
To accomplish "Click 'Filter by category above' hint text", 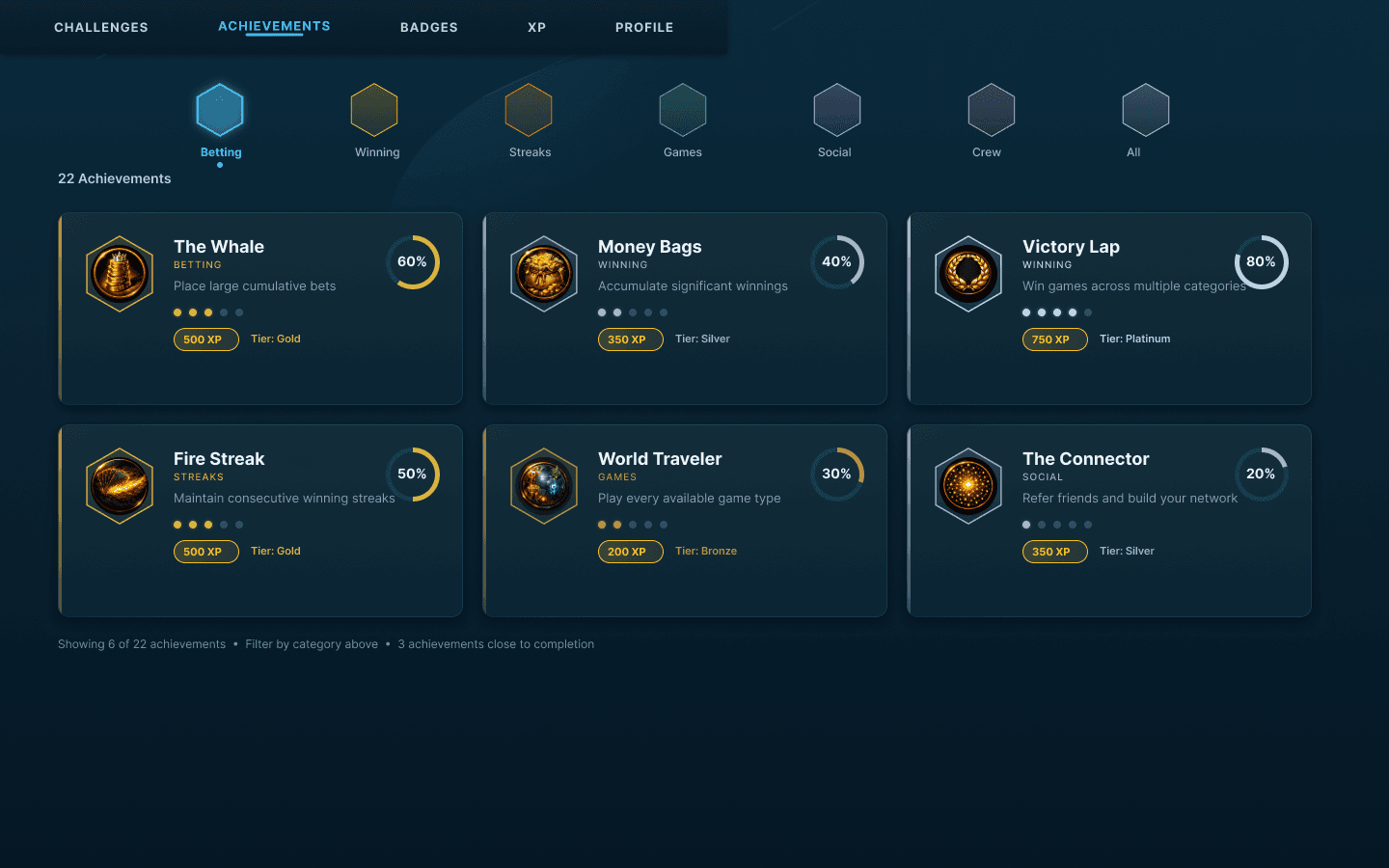I will click(312, 644).
